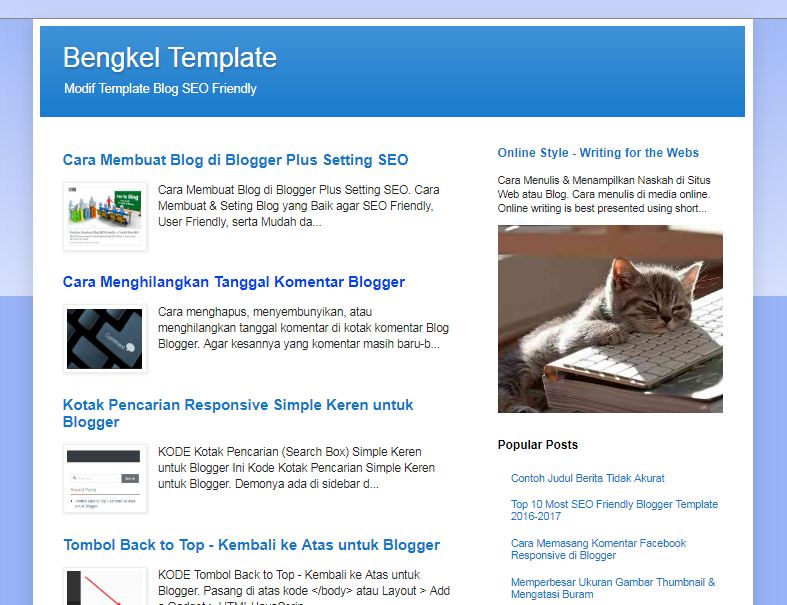Click snippet text about menghapus tanggal komentar
The image size is (787, 605).
(303, 328)
